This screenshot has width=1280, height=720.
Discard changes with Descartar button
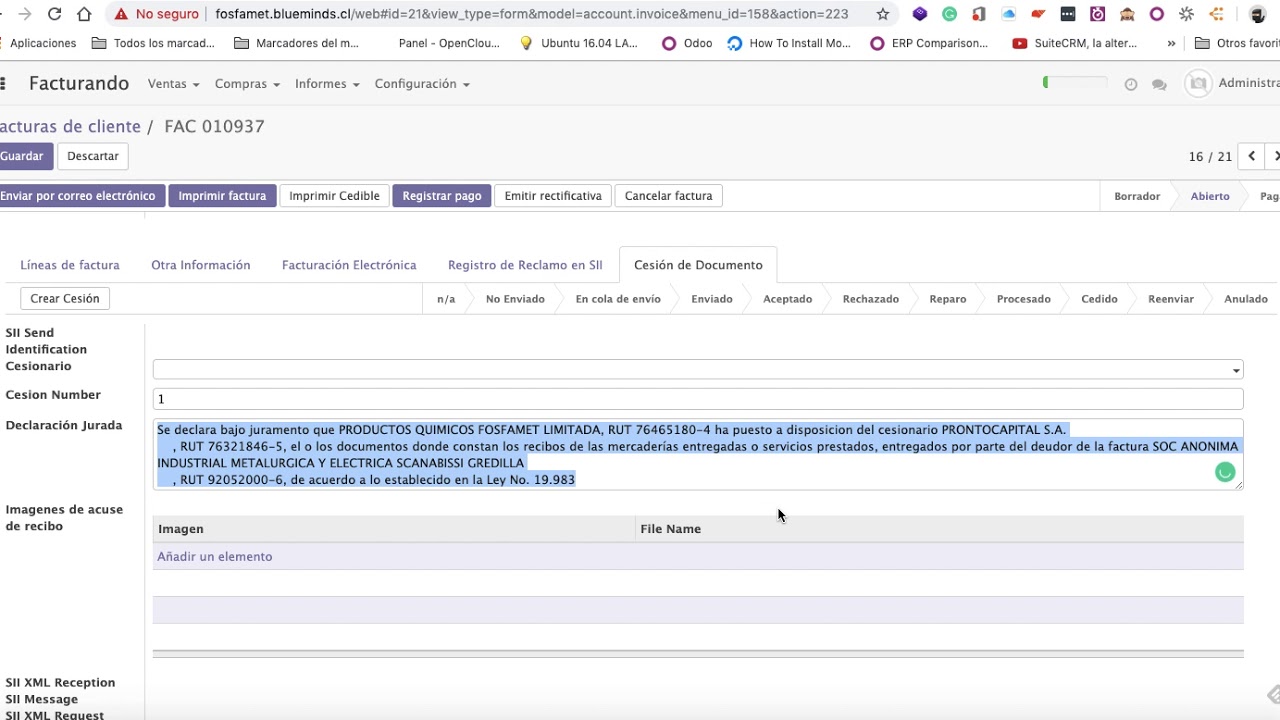click(93, 156)
